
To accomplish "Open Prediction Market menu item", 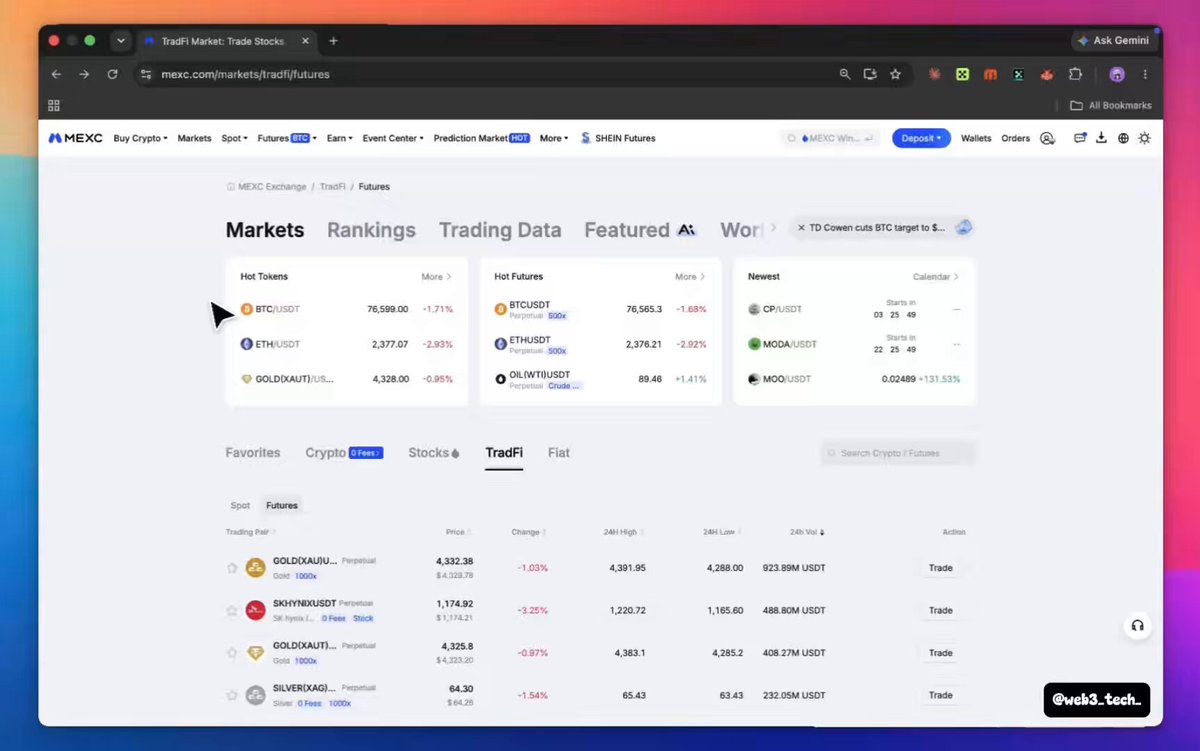I will click(x=481, y=138).
